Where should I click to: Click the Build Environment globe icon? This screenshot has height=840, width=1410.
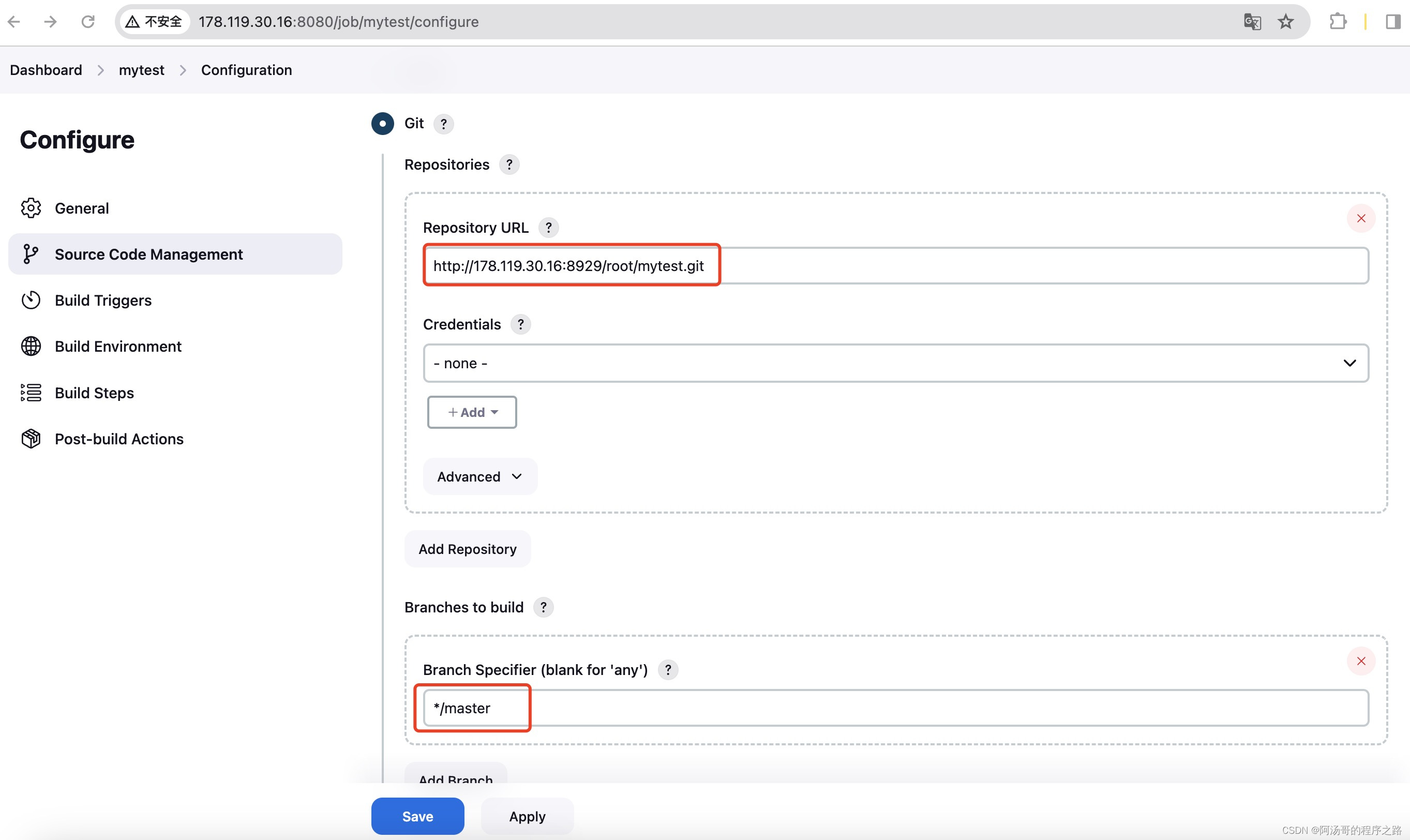(31, 346)
